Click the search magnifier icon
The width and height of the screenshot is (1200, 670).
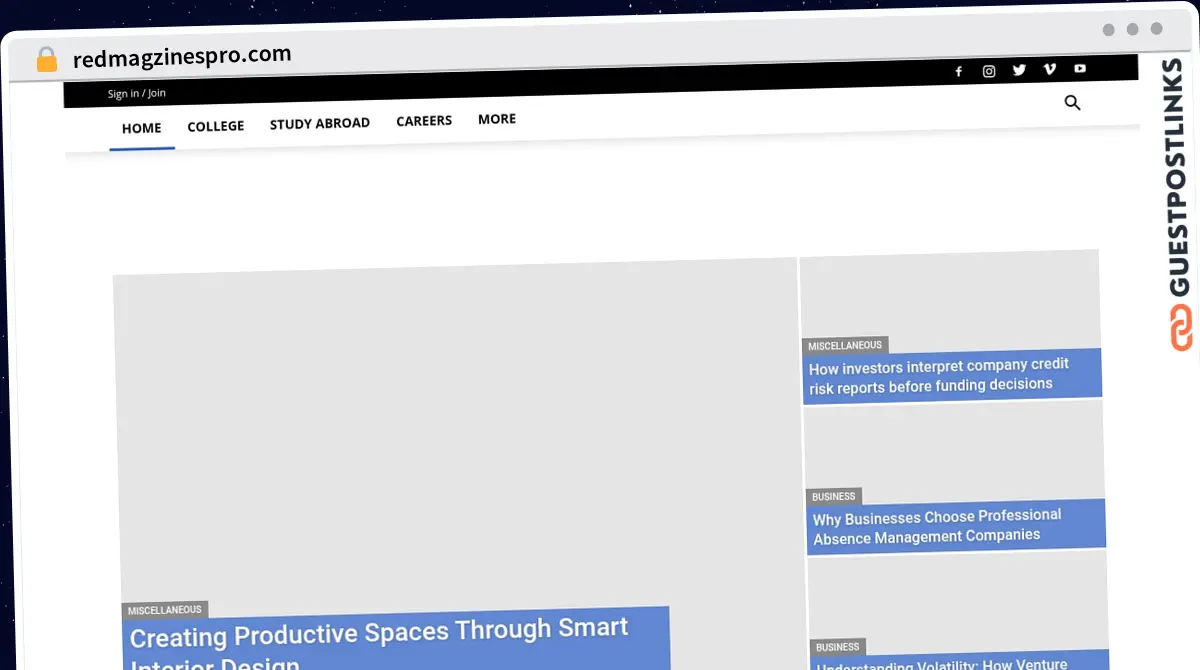click(1073, 102)
